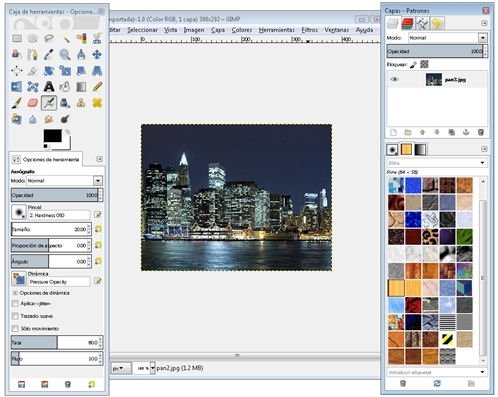Select the Paths tool
Screen dimensions: 498x397
(33, 54)
